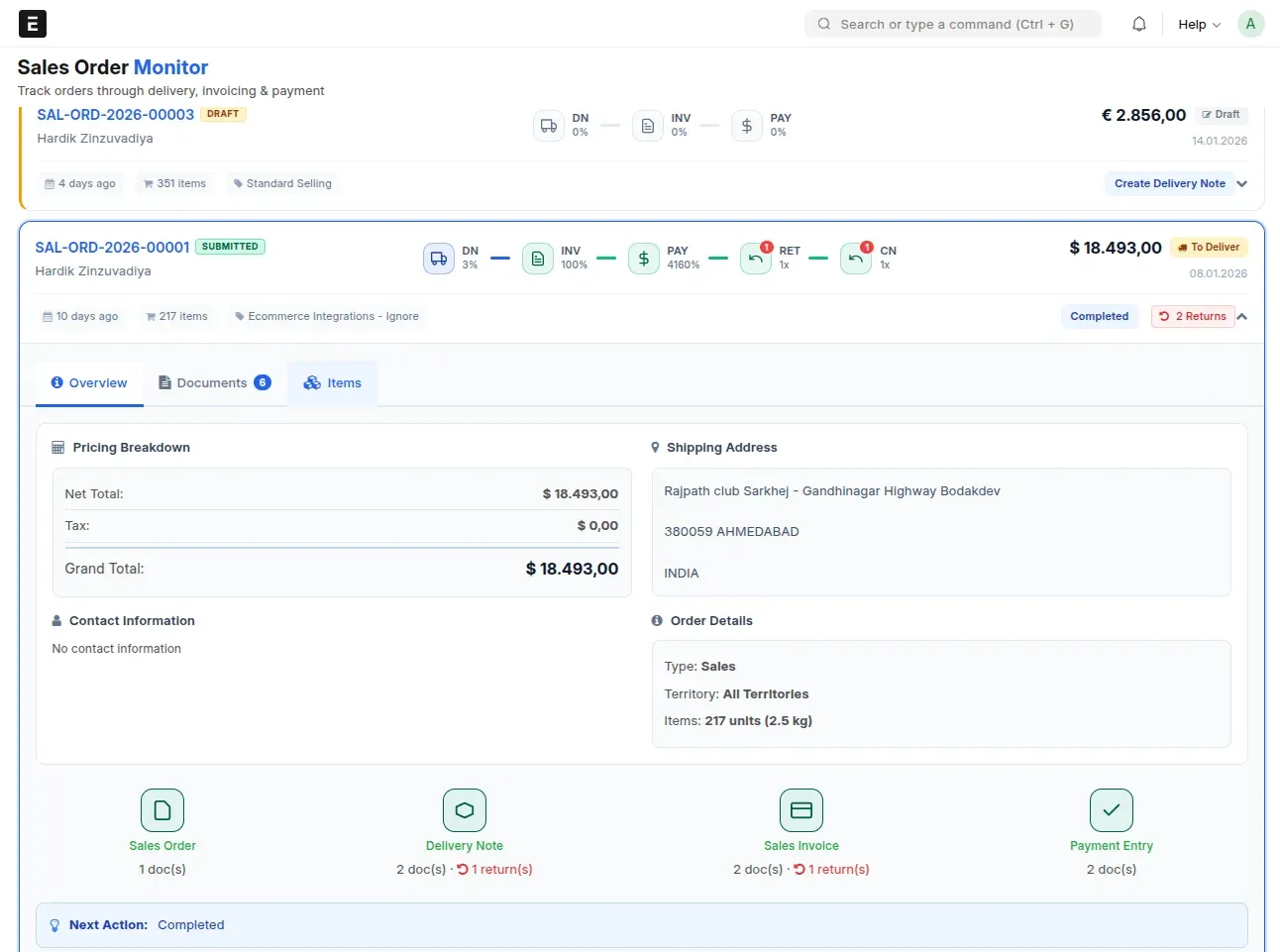Click the Sales Invoice label

pyautogui.click(x=801, y=846)
